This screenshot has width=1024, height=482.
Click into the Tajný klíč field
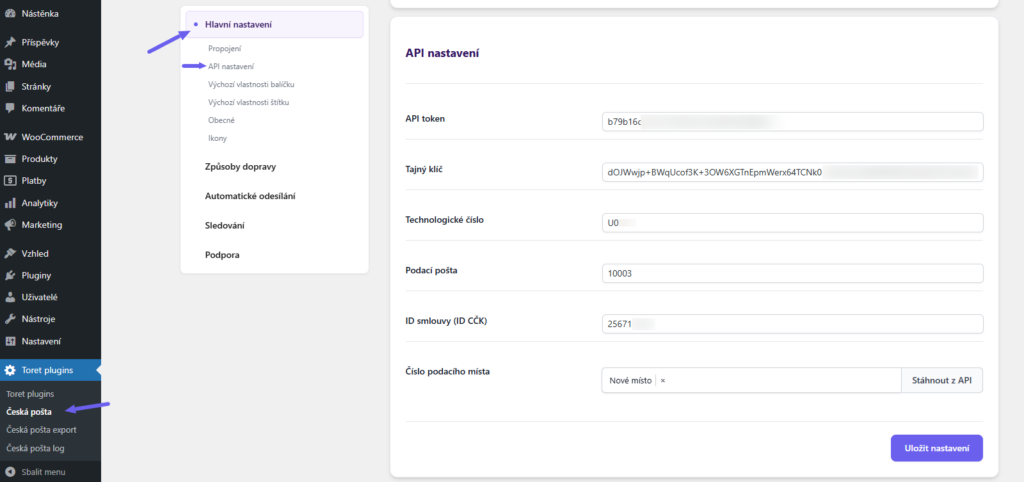pos(792,172)
